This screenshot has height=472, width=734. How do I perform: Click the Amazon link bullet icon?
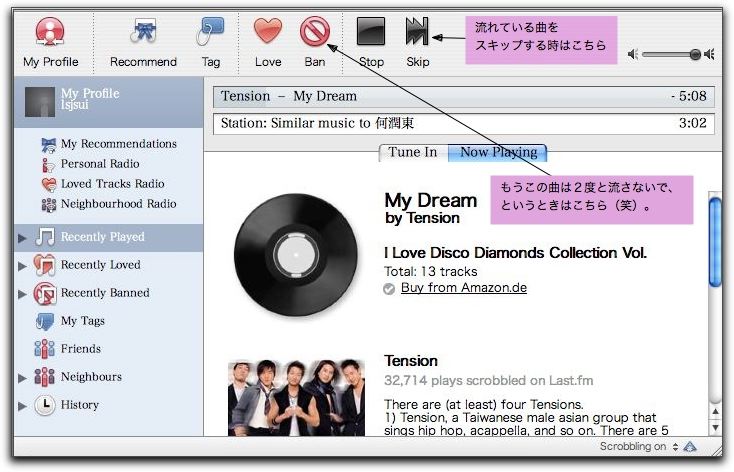389,289
